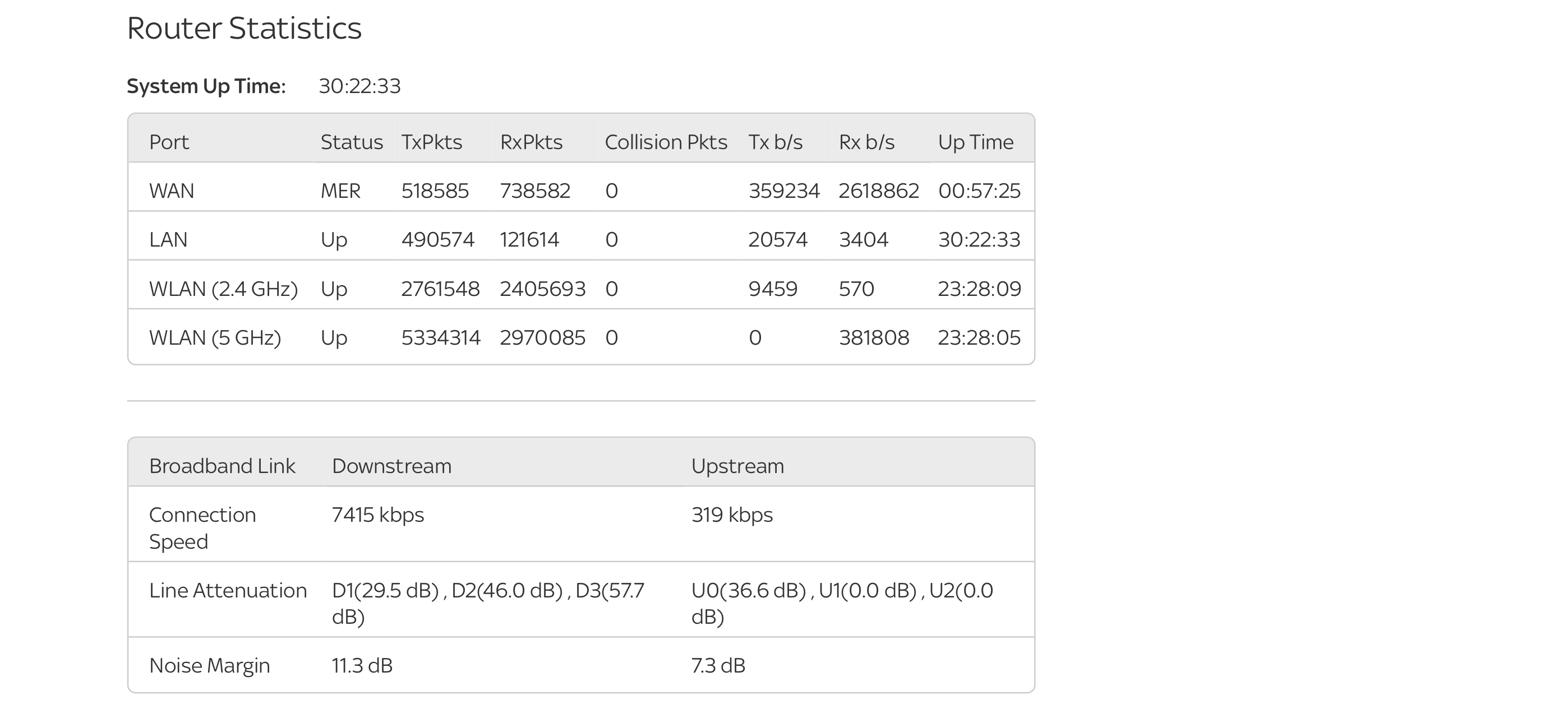Select the WLAN (5 GHz) row label

click(x=215, y=338)
